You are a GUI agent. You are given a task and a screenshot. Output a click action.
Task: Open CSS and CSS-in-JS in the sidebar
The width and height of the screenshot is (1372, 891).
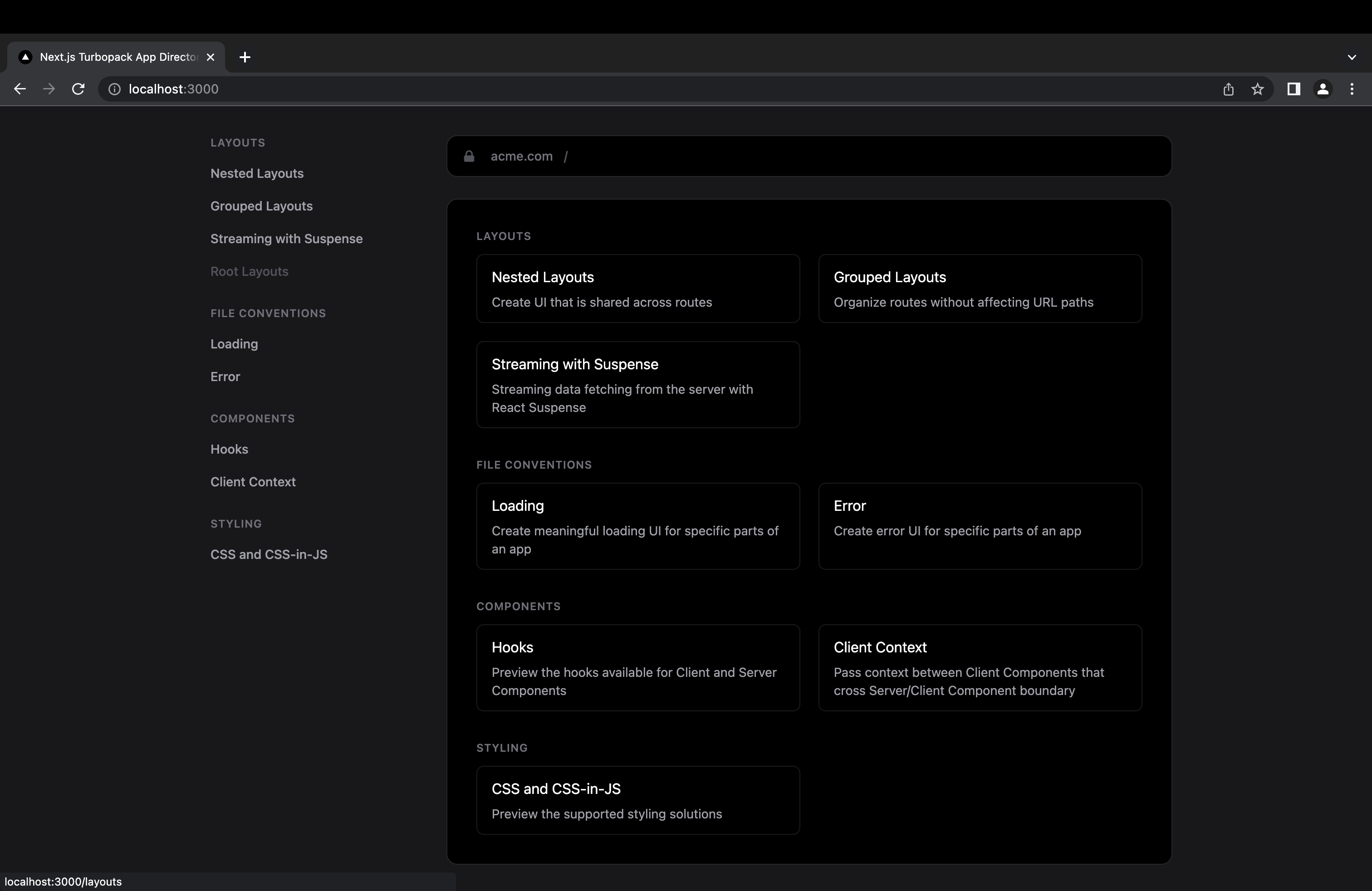point(269,554)
